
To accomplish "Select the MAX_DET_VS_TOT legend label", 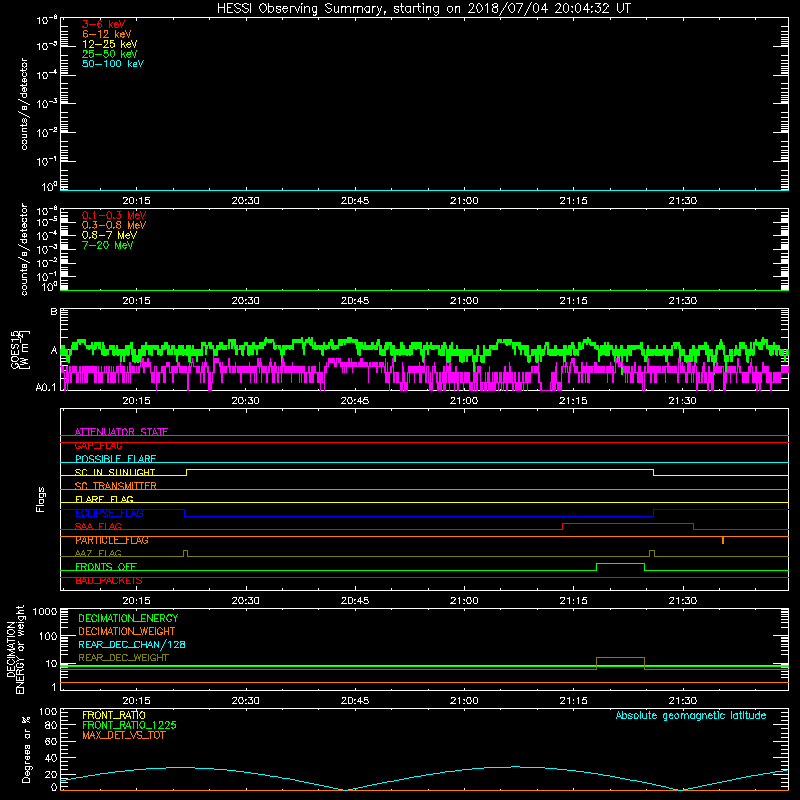I will coord(124,735).
